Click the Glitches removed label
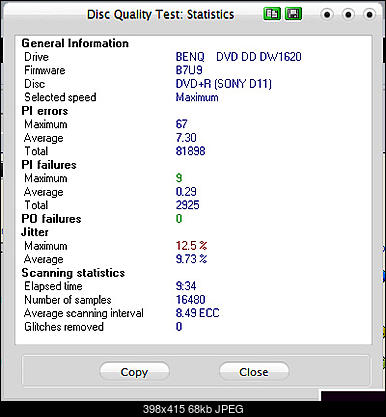 click(64, 327)
